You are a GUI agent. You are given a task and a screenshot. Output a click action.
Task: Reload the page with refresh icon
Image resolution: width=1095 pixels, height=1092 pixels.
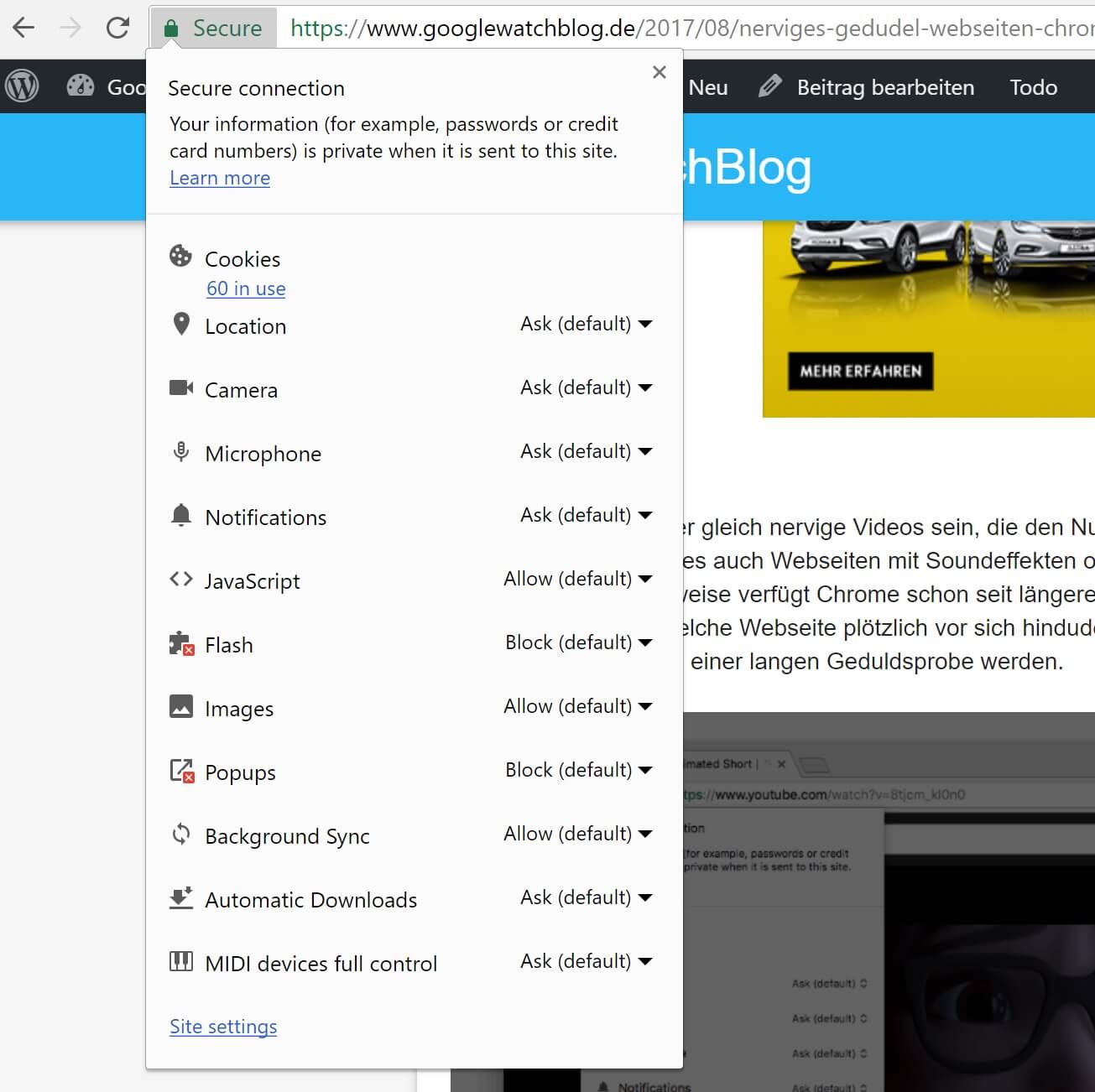click(117, 29)
